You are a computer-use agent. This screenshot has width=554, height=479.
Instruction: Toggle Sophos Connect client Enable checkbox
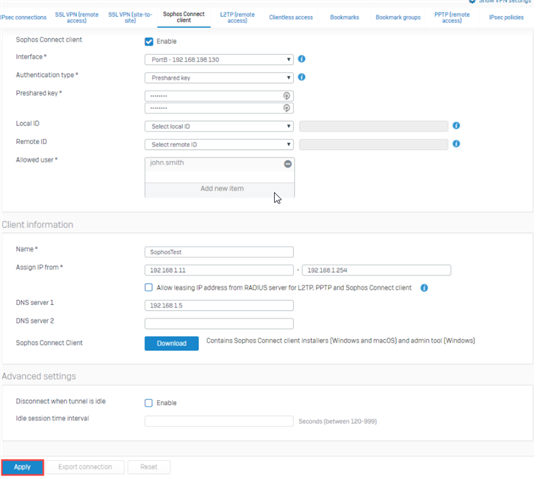coord(149,42)
